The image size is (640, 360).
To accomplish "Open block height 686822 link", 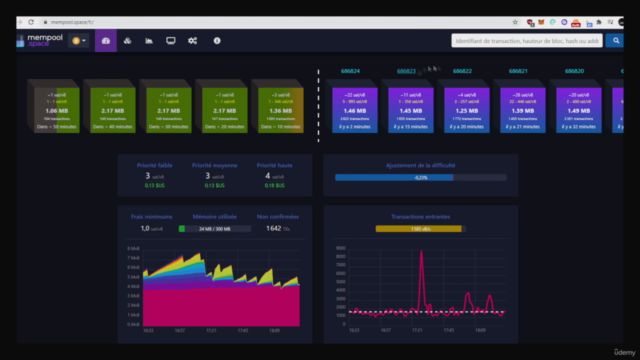I will pyautogui.click(x=462, y=71).
